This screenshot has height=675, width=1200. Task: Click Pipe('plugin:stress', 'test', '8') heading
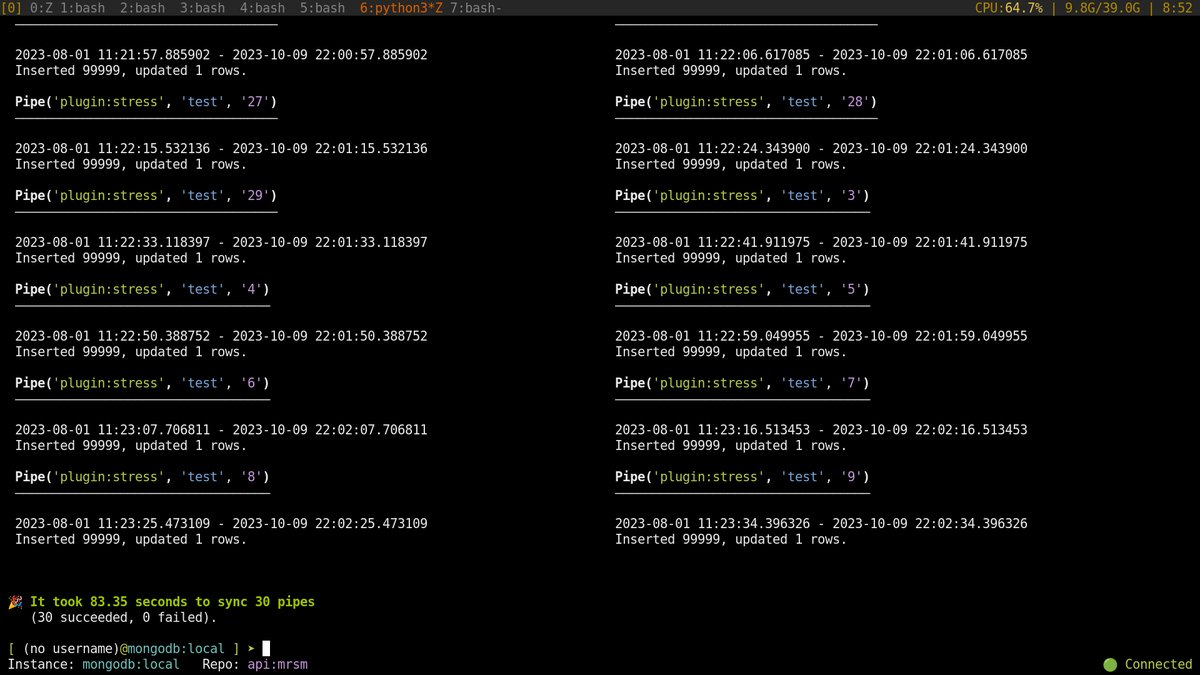[x=142, y=477]
